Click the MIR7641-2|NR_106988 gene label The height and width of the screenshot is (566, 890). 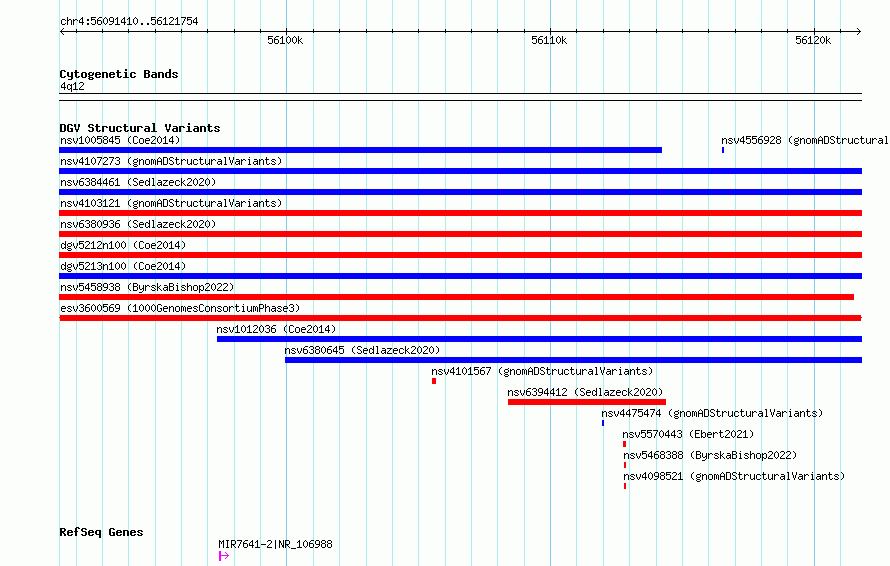275,544
